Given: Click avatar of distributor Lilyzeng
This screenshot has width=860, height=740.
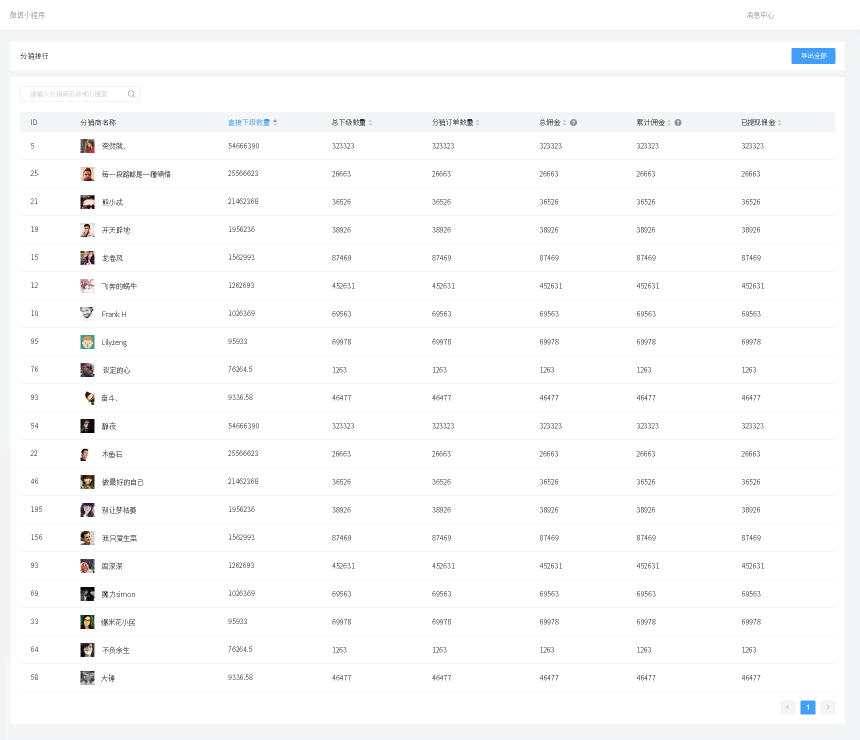Looking at the screenshot, I should (x=87, y=342).
